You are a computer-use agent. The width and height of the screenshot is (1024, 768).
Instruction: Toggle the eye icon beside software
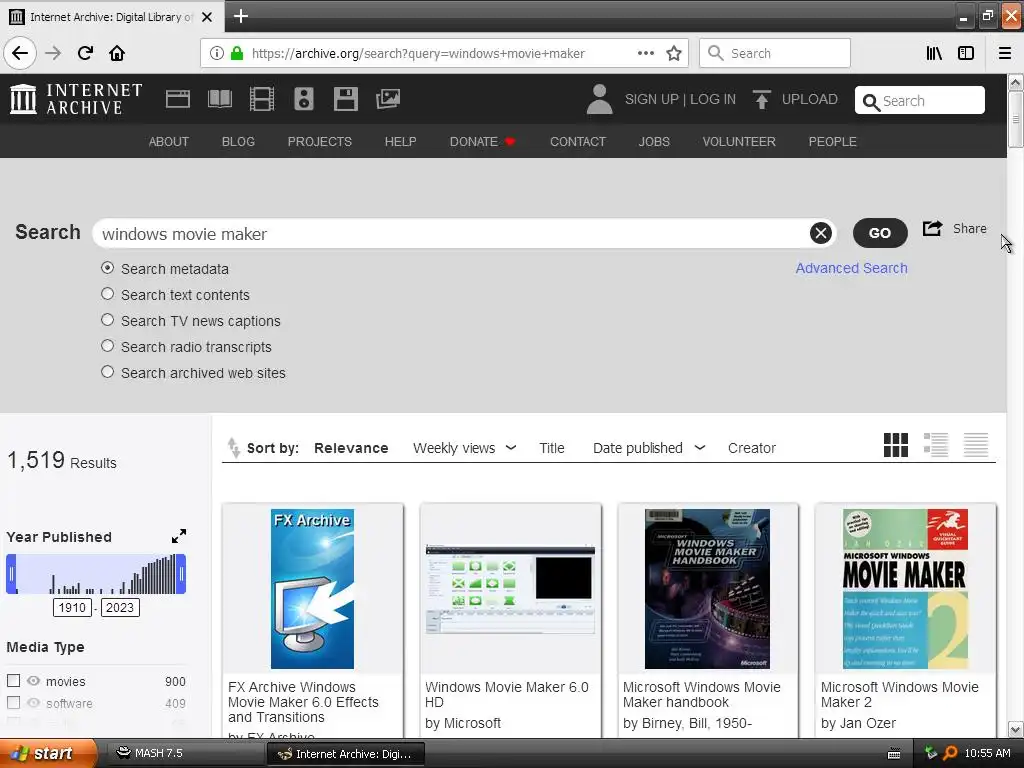pos(33,703)
